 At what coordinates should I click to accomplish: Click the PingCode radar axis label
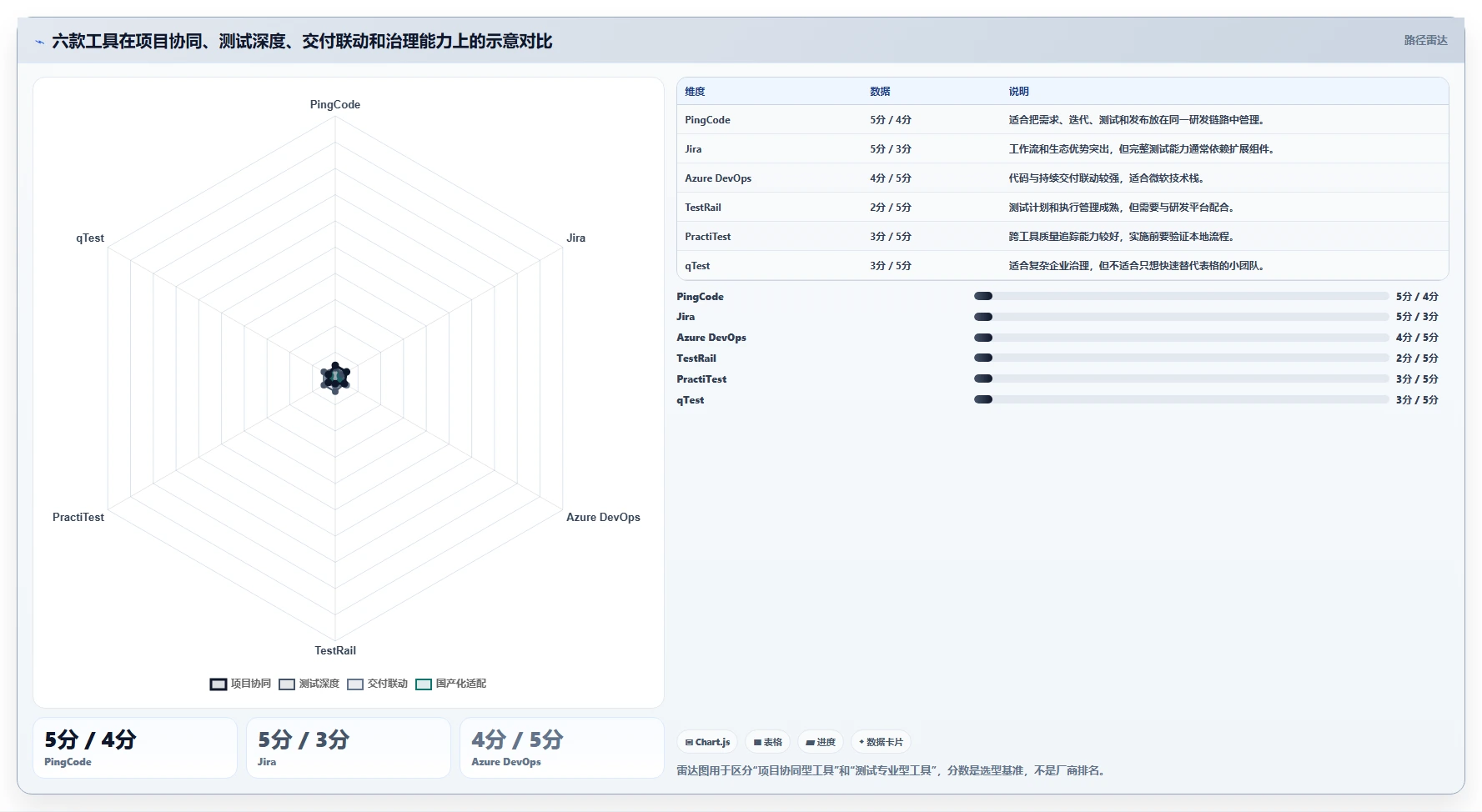[335, 104]
